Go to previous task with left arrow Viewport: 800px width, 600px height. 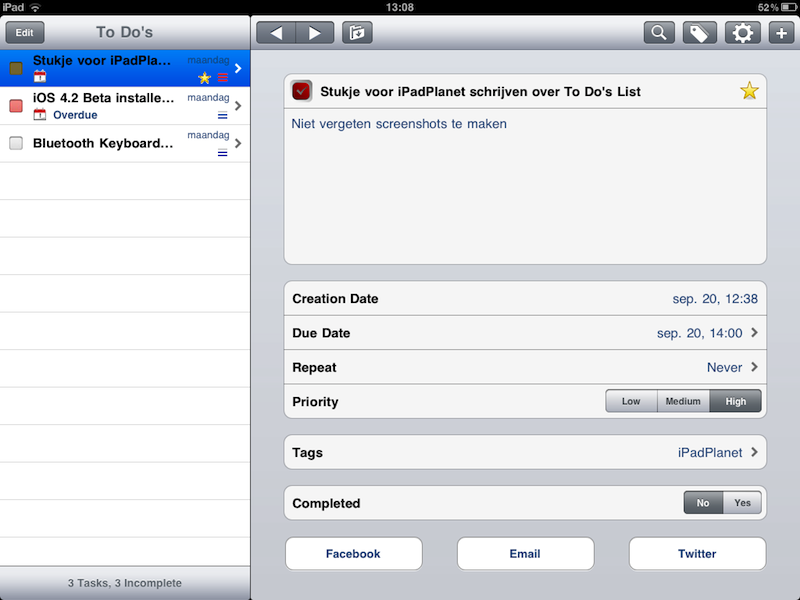click(276, 33)
